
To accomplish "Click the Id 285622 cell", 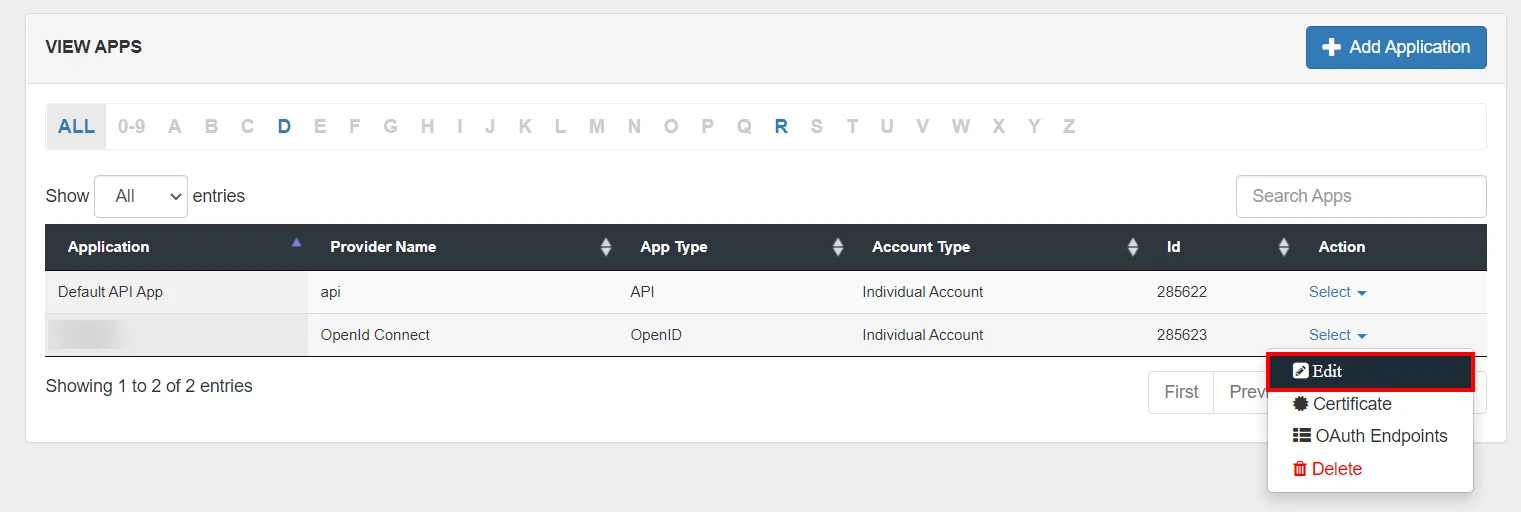I will 1220,292.
